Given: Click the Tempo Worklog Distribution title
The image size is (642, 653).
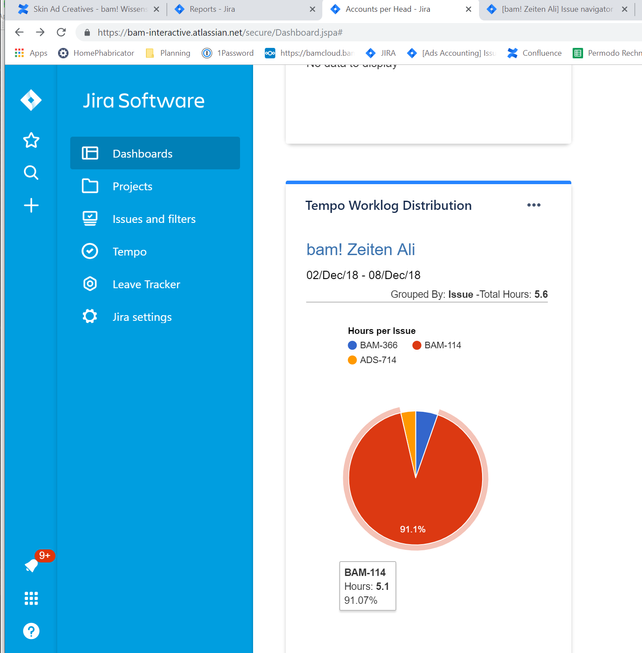Looking at the screenshot, I should click(388, 205).
